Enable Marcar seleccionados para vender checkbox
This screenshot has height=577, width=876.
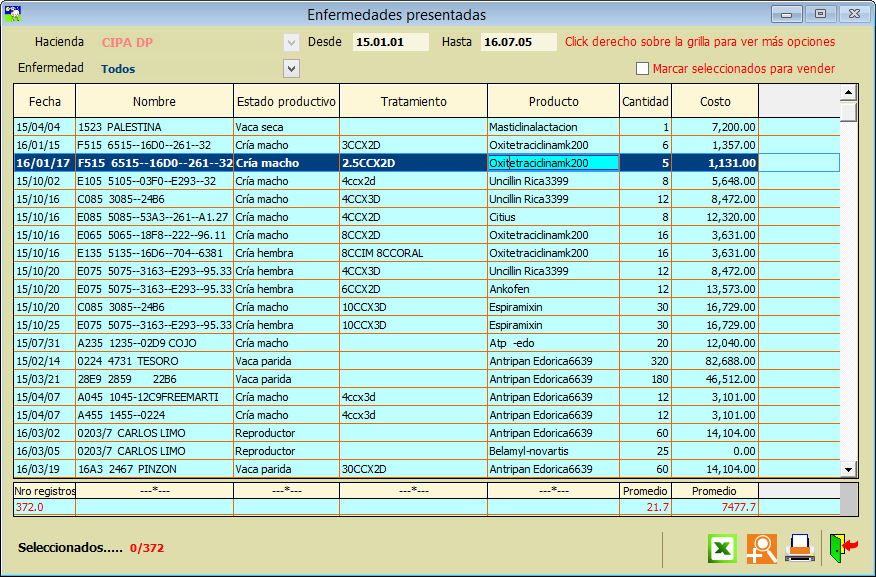pos(643,69)
